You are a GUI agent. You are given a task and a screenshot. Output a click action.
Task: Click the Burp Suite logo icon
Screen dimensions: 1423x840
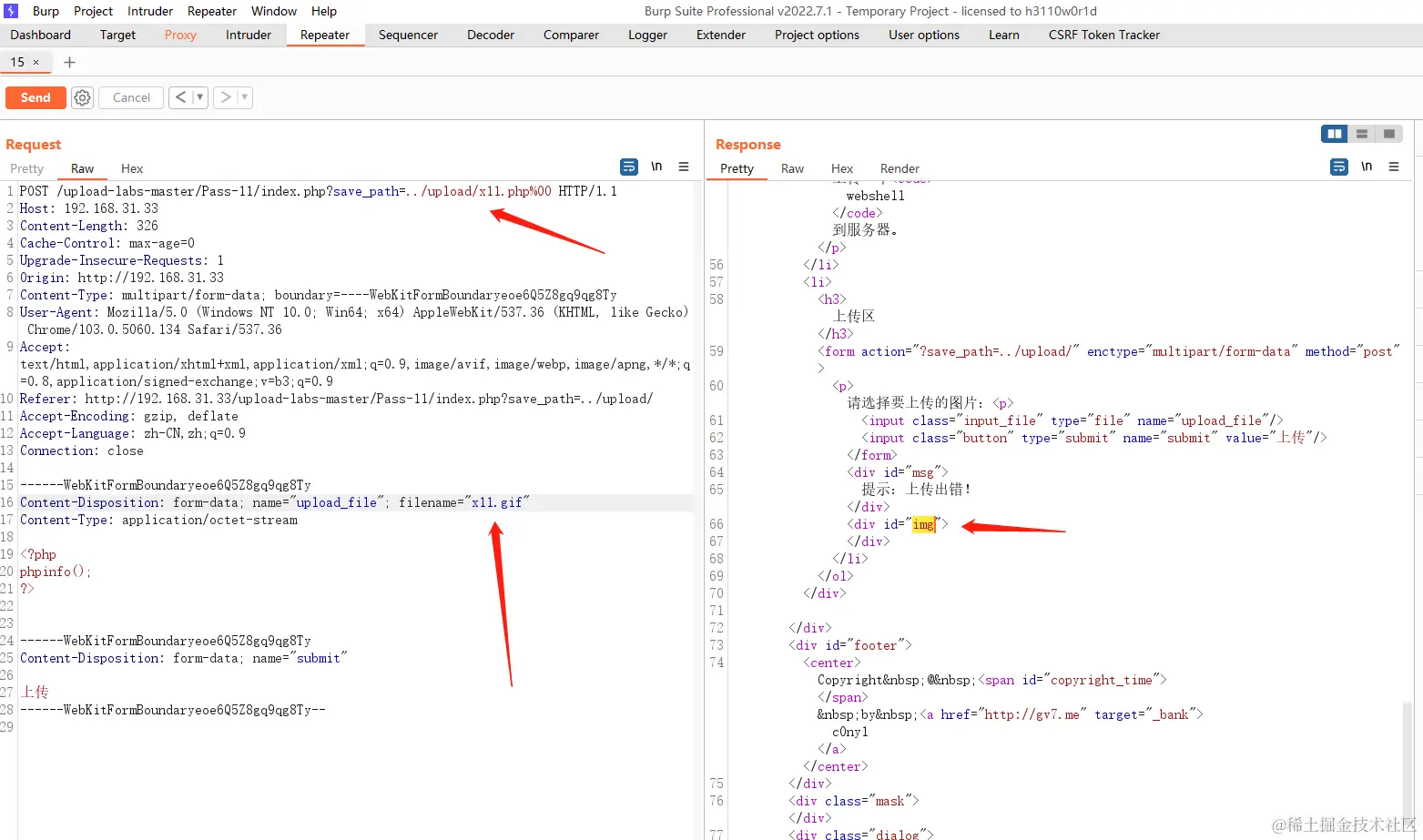[x=11, y=11]
